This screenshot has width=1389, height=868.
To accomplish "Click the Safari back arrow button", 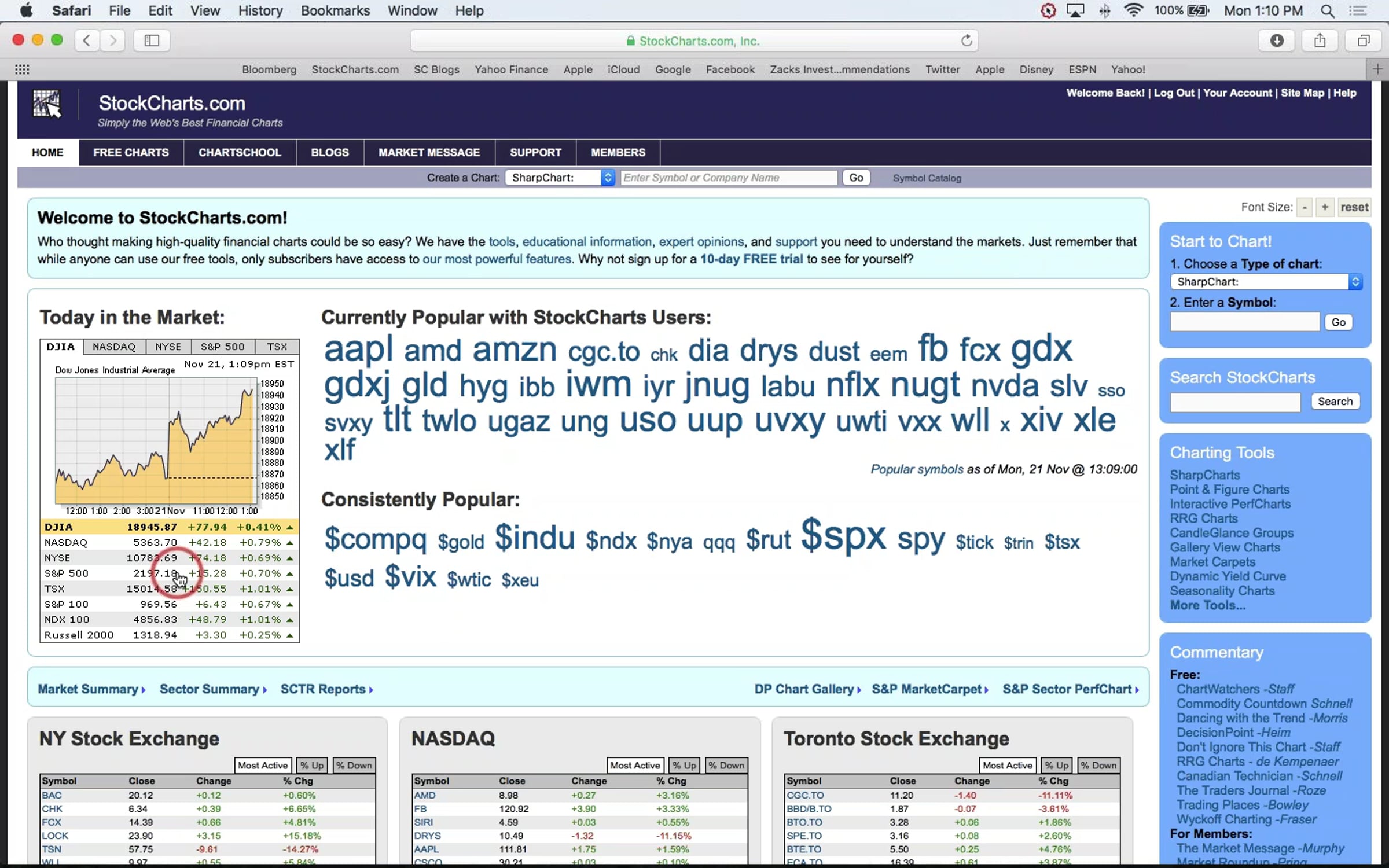I will pos(87,41).
